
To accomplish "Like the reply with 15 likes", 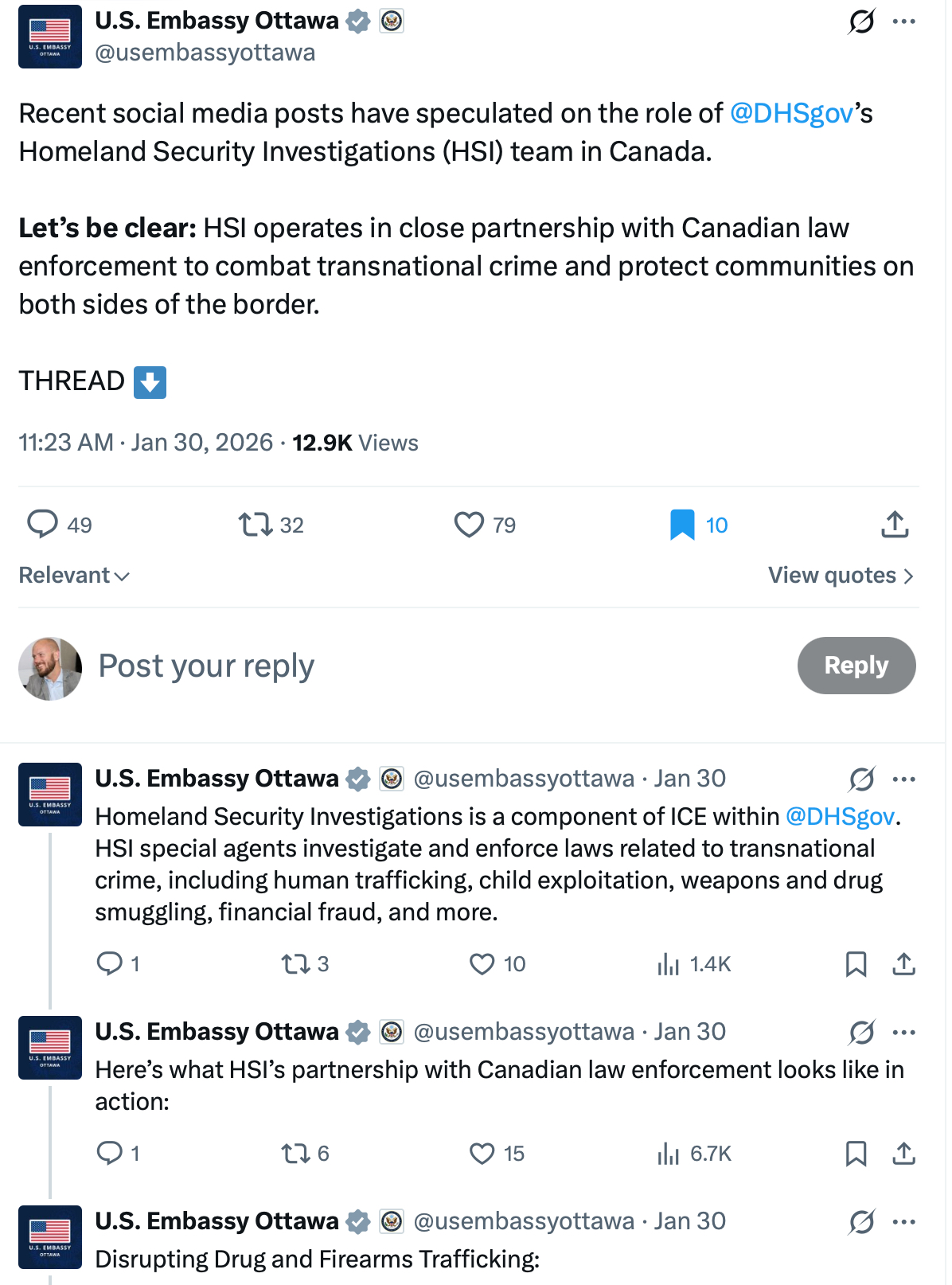I will coord(482,1154).
